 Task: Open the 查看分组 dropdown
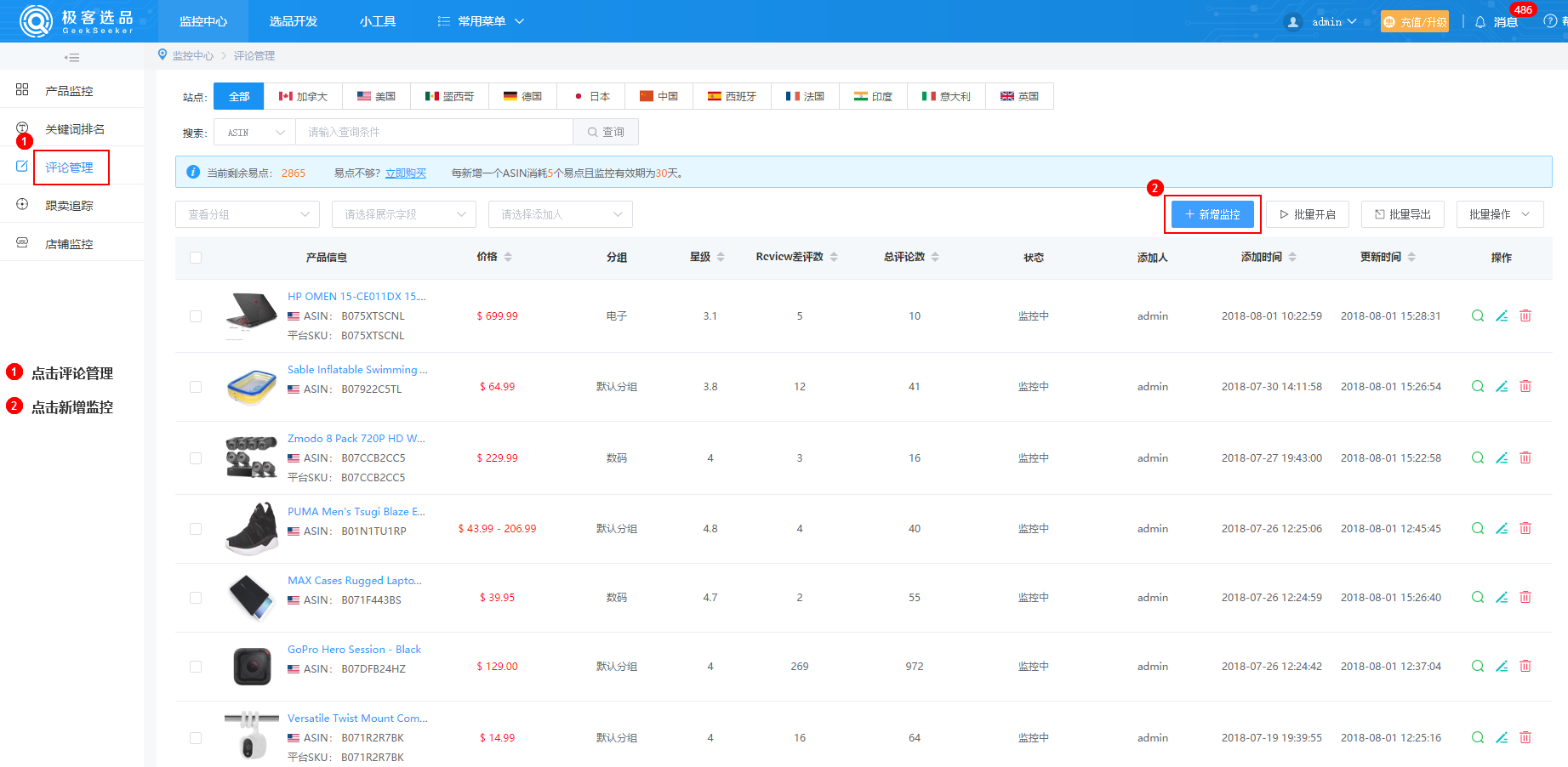point(248,214)
